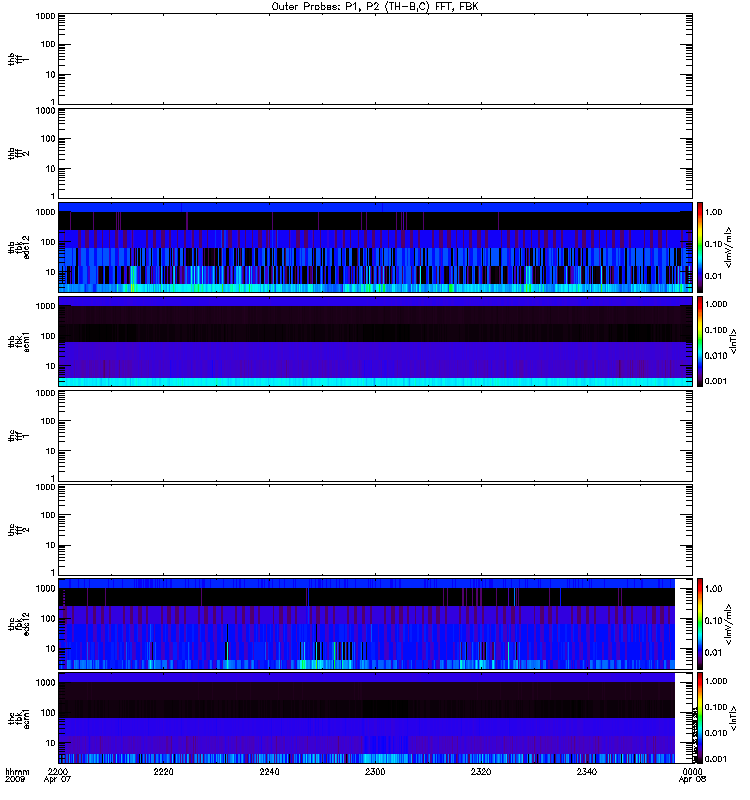Click inside the thb fbk edc12 spectrogram
This screenshot has width=750, height=800.
tap(375, 247)
